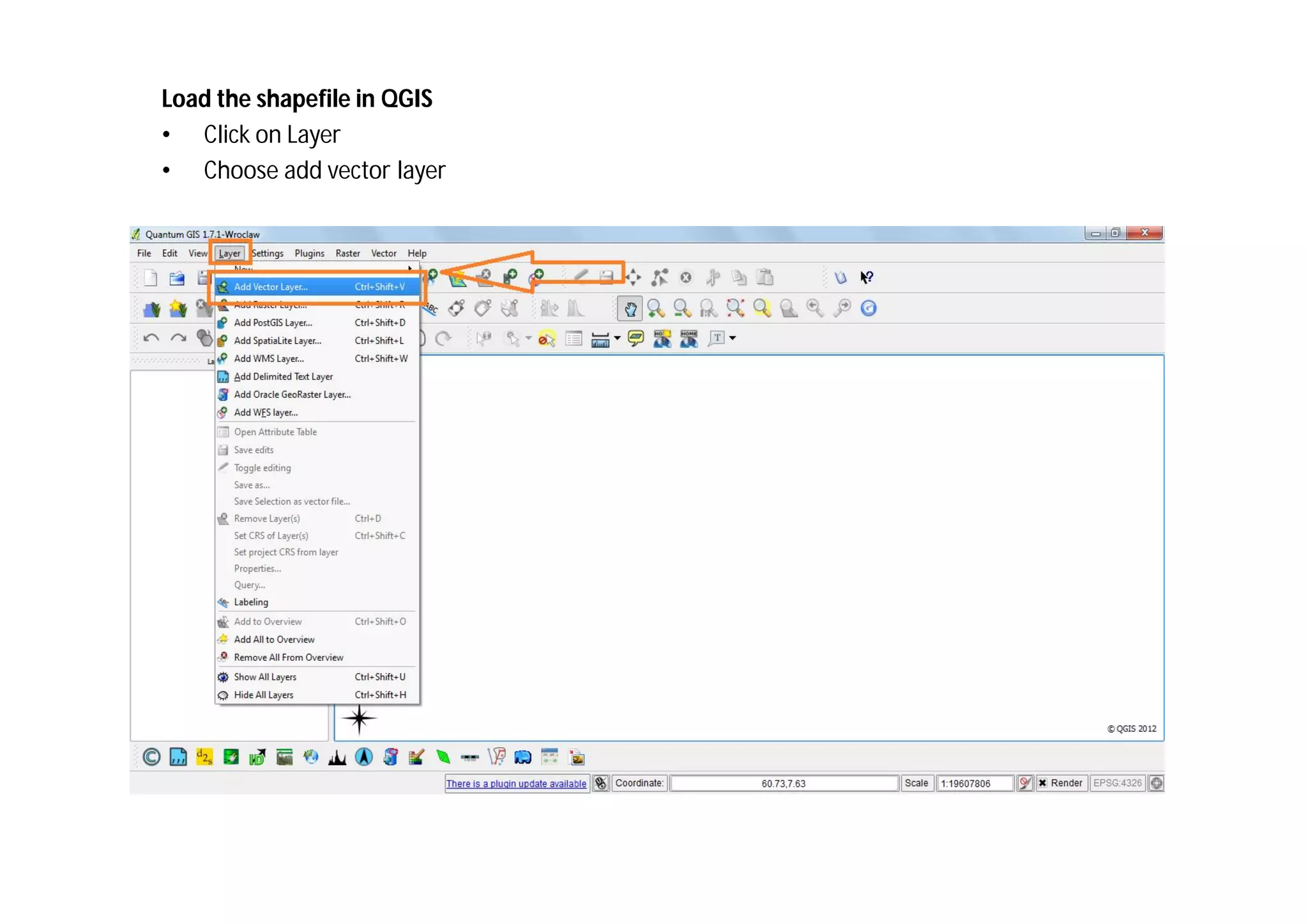Click the histogram plugin icon in bottom toolbar

click(x=337, y=757)
